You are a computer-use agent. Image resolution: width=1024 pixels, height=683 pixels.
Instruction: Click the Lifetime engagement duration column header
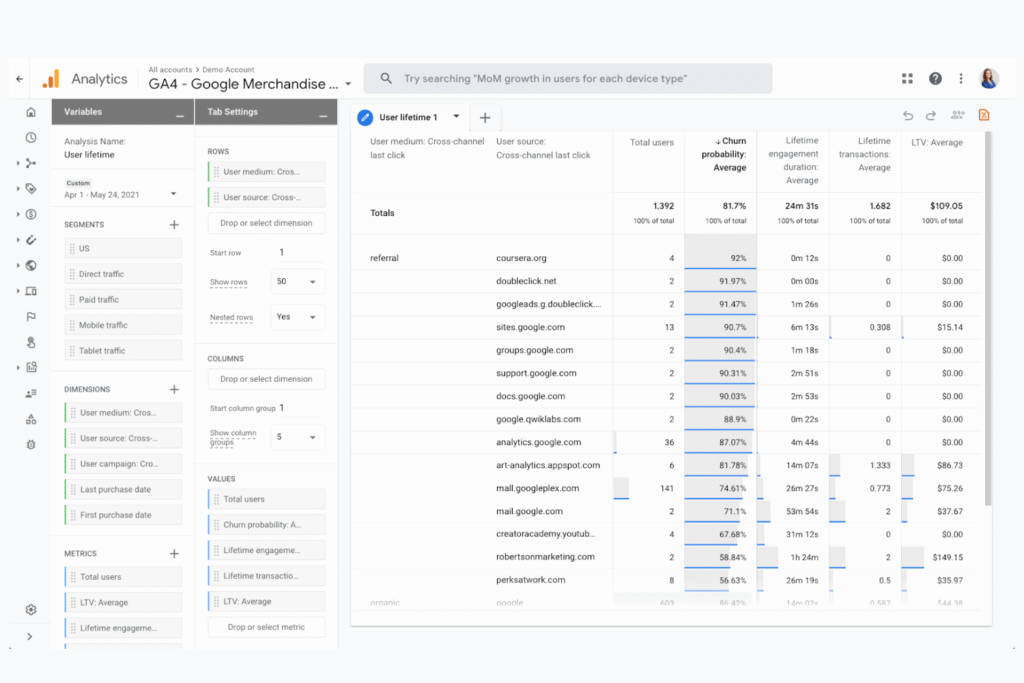click(793, 160)
